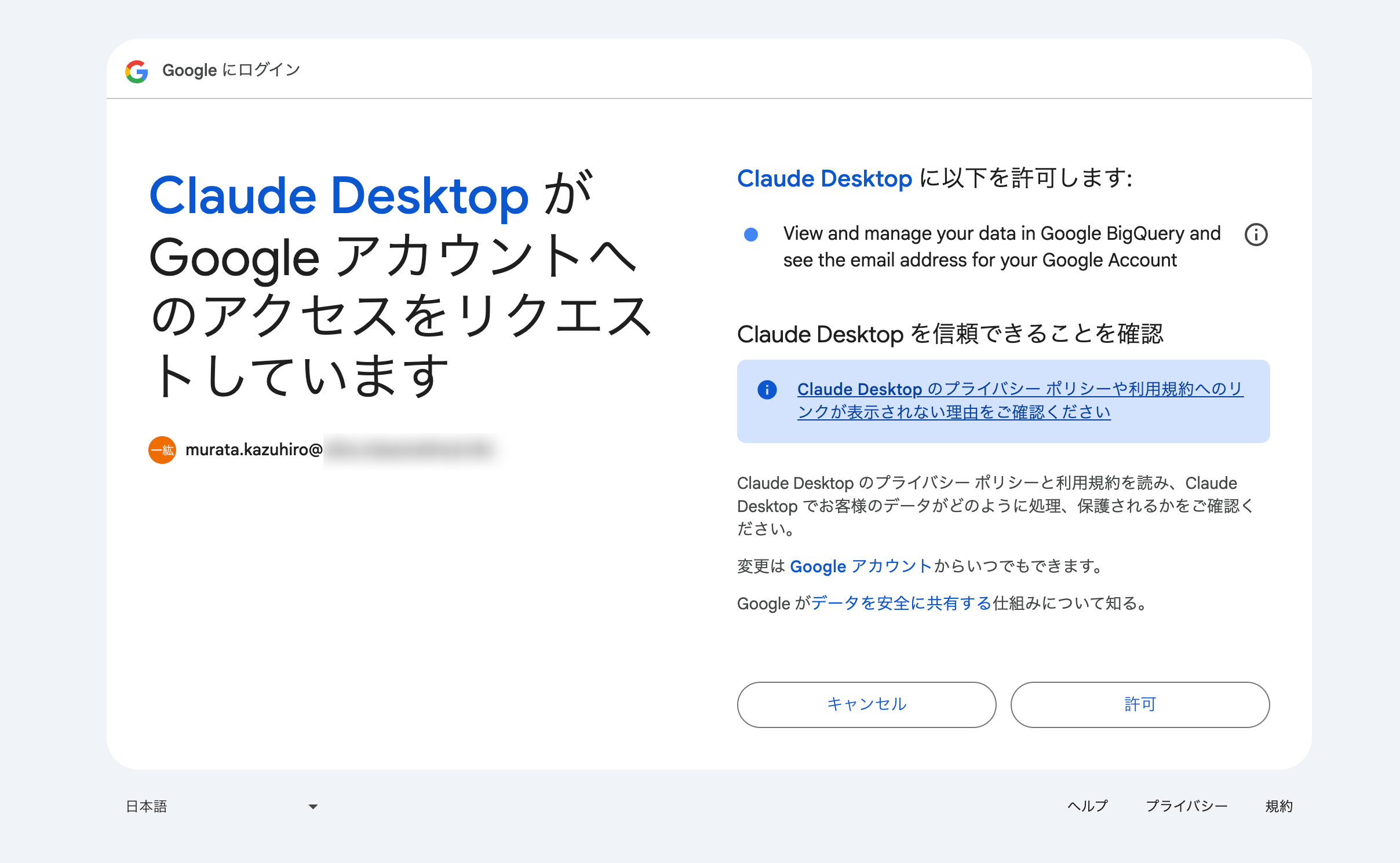Click the Claude Desktop name in heading
The height and width of the screenshot is (863, 1400).
(339, 196)
